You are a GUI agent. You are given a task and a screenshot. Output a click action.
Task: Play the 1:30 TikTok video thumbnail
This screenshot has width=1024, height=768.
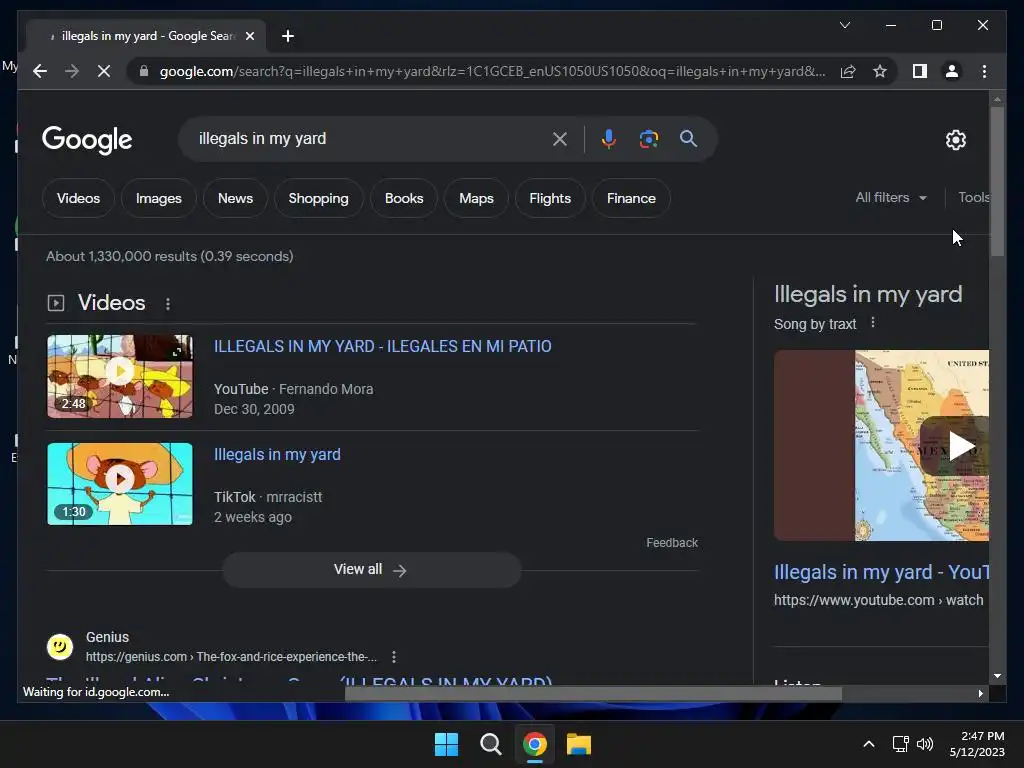point(120,484)
